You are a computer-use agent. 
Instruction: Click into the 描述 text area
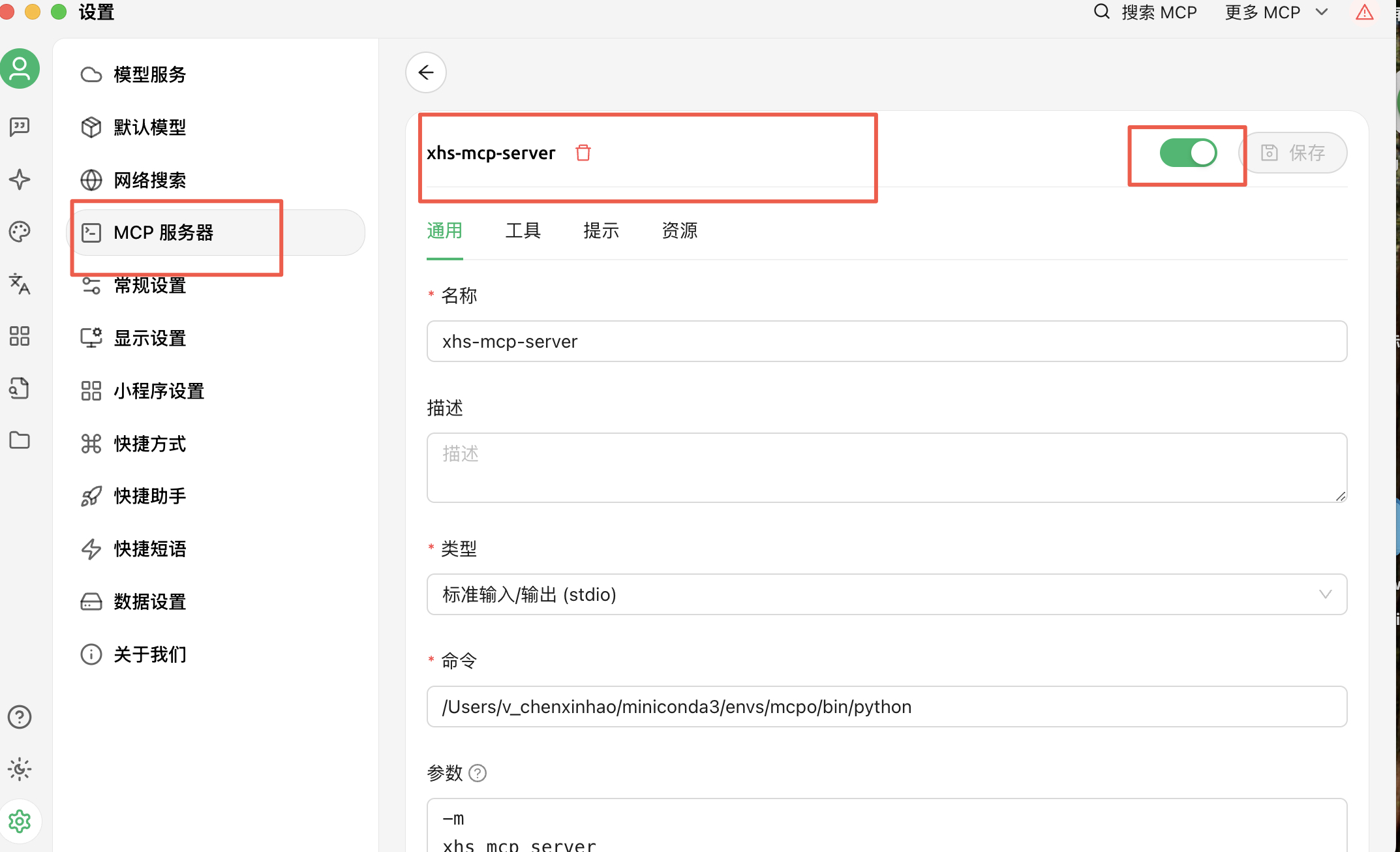(887, 467)
